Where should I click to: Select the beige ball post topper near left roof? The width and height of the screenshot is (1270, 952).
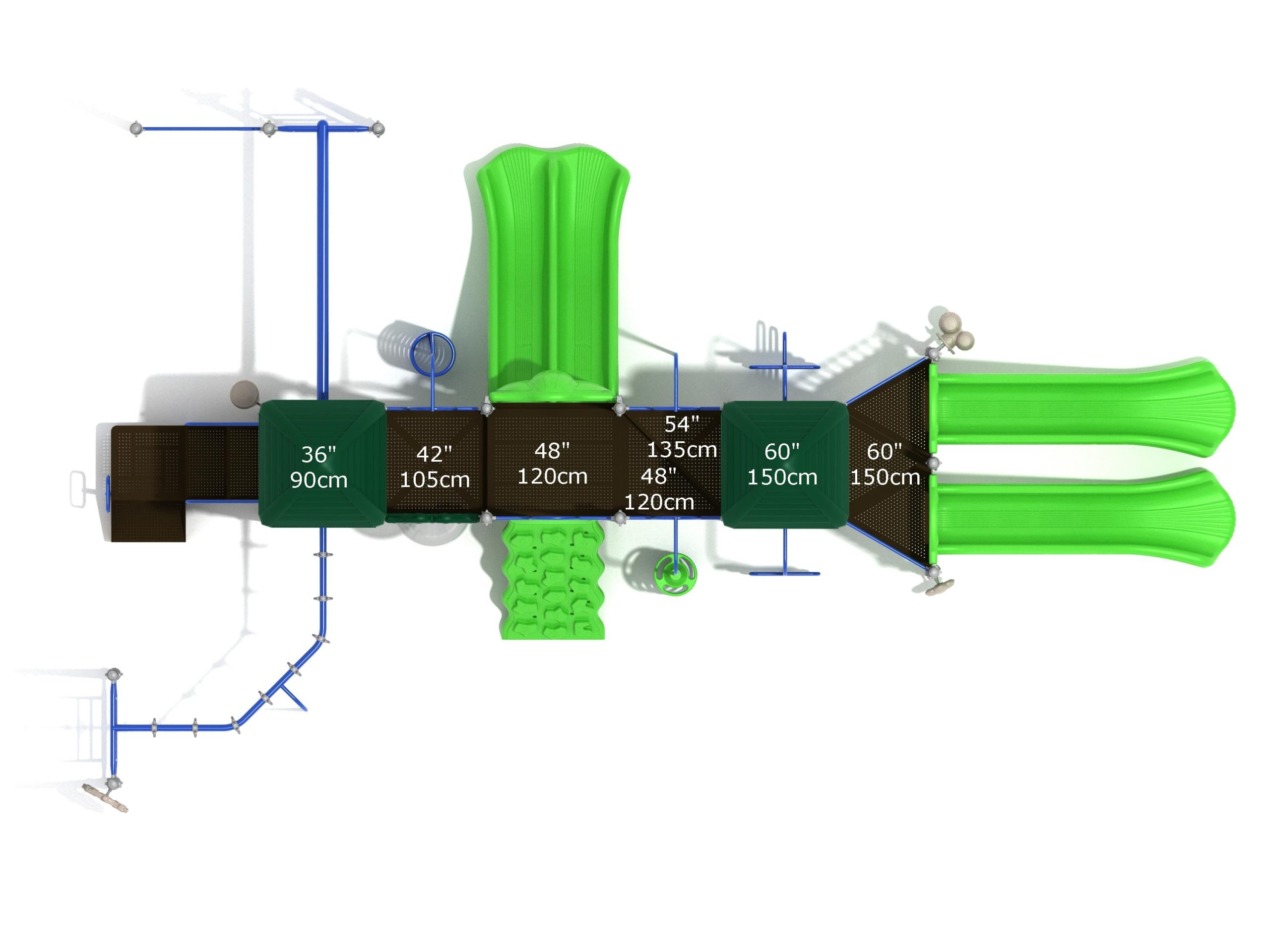244,394
